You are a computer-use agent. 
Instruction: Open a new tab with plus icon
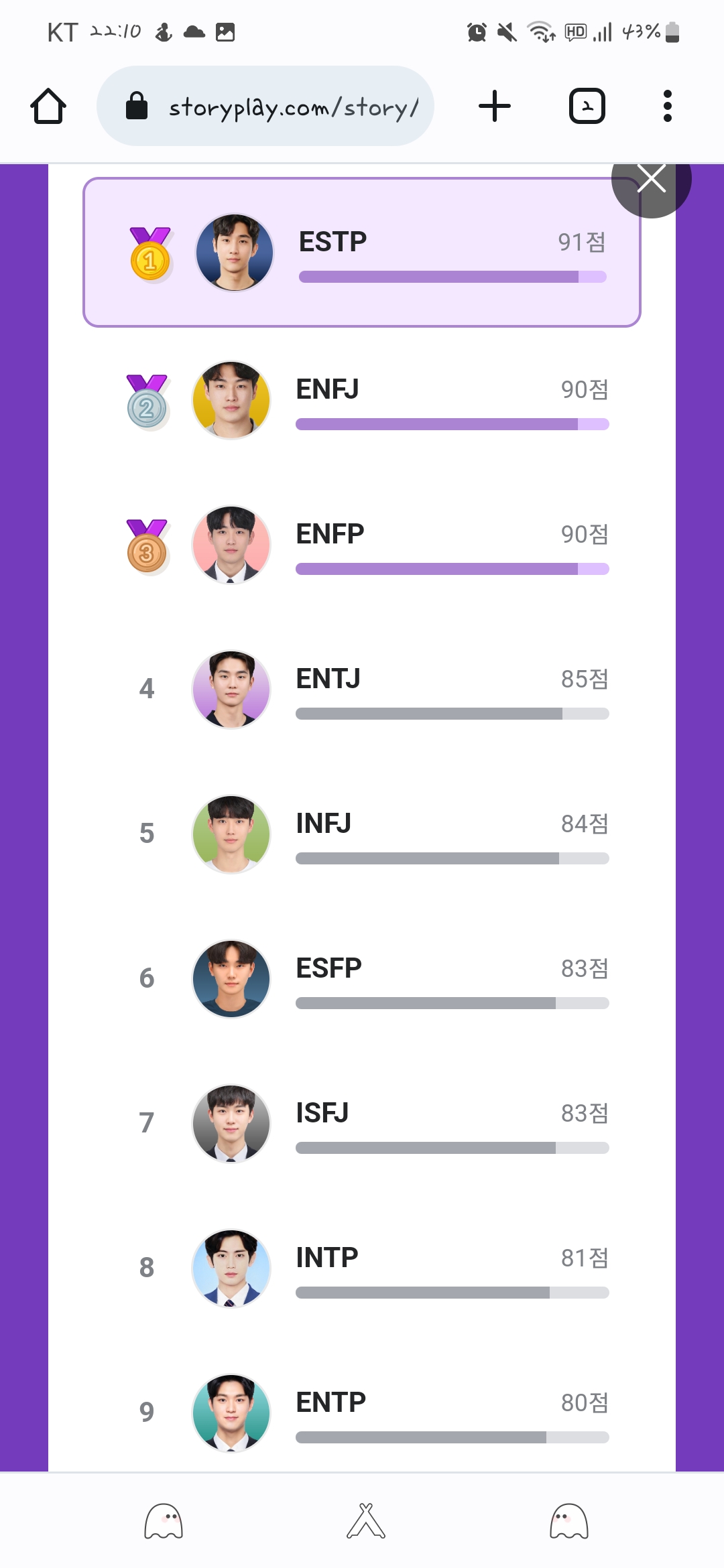pos(495,106)
